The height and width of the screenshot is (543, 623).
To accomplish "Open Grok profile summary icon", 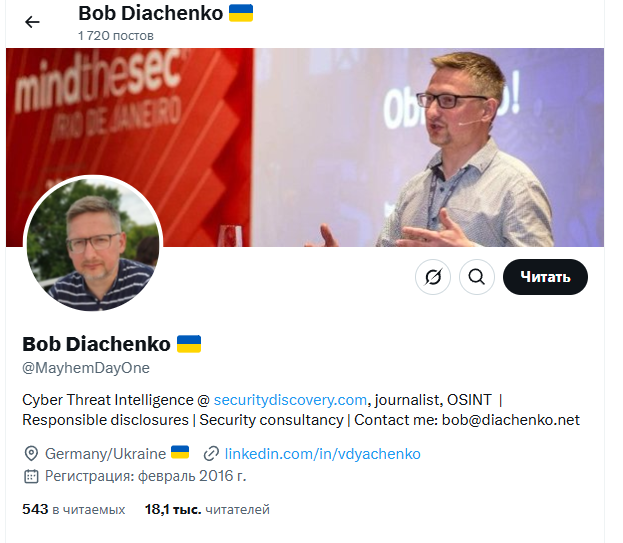I will [x=433, y=277].
